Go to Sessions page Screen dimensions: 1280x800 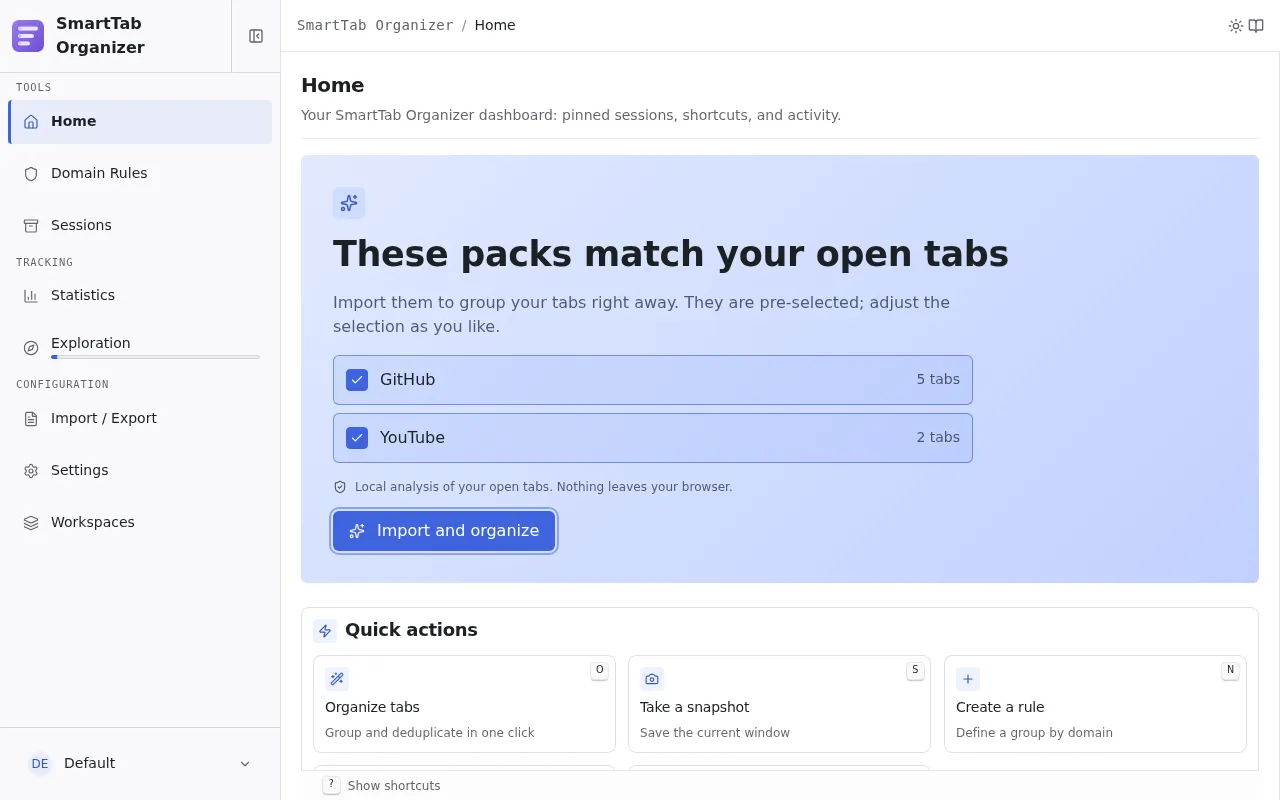pyautogui.click(x=140, y=226)
